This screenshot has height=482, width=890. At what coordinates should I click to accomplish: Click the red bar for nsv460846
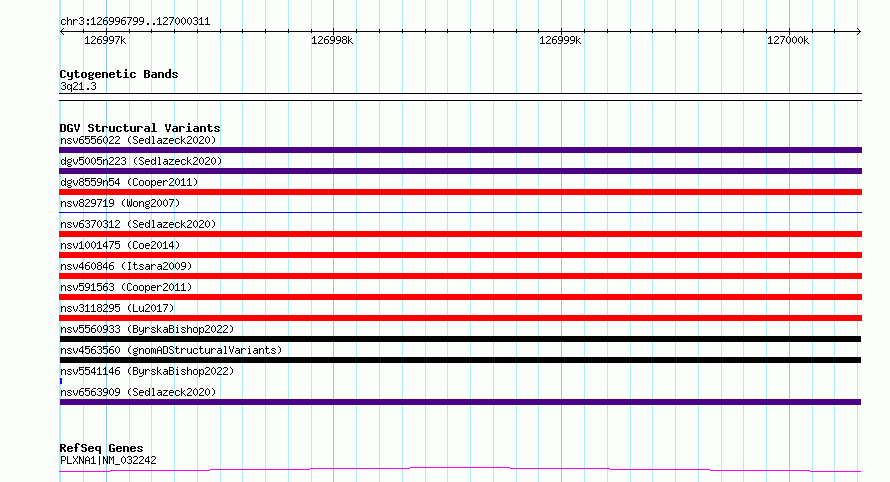[x=460, y=276]
